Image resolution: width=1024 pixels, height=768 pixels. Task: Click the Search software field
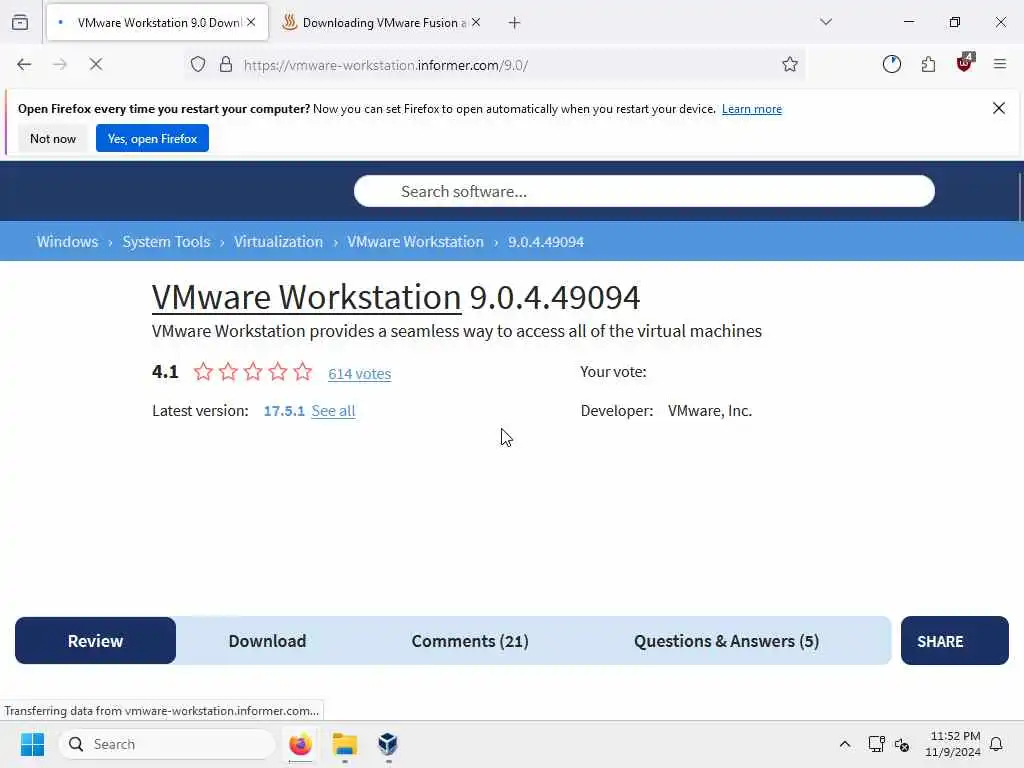644,191
